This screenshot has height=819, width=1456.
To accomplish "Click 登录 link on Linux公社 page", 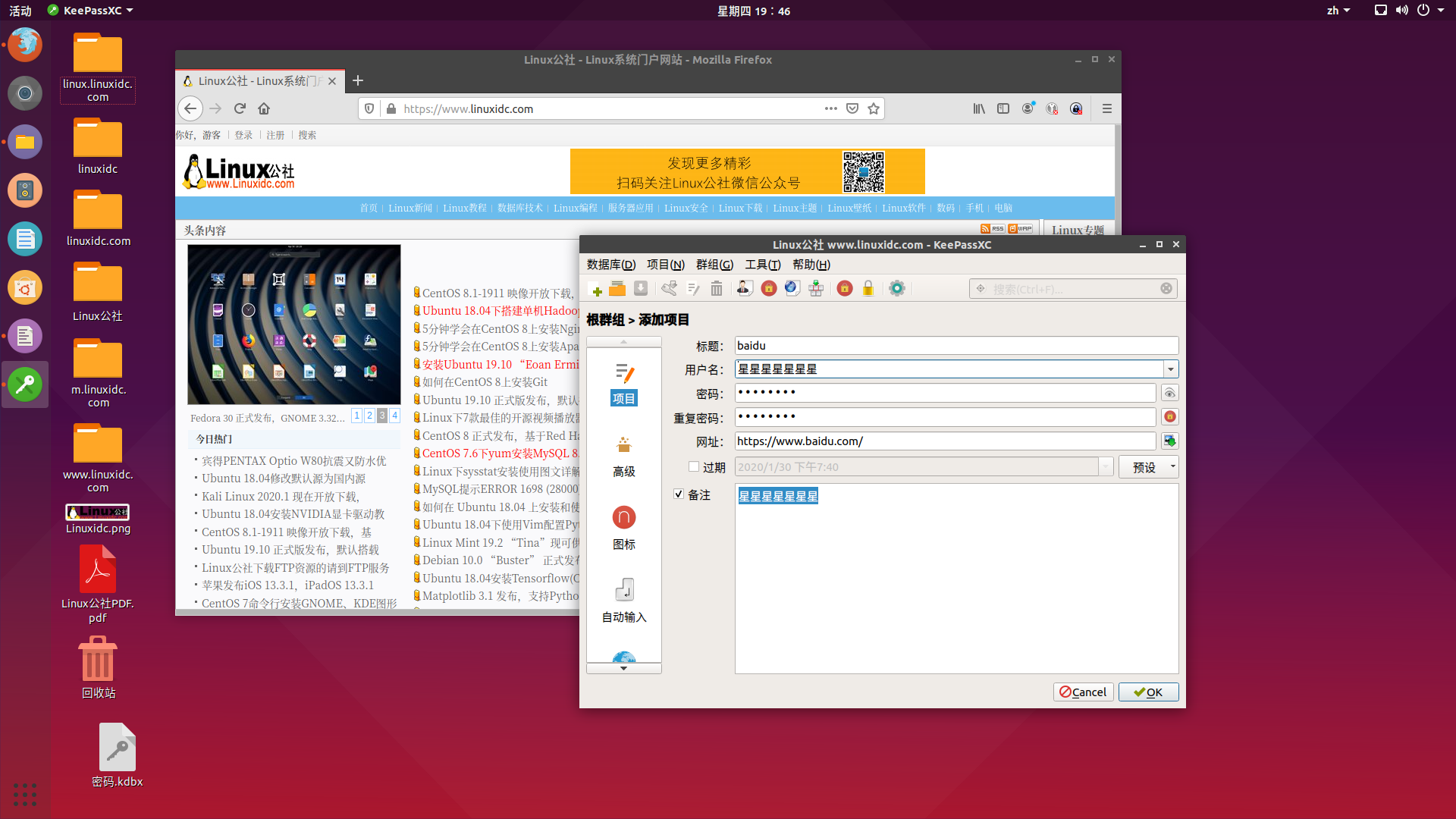I will click(x=243, y=135).
